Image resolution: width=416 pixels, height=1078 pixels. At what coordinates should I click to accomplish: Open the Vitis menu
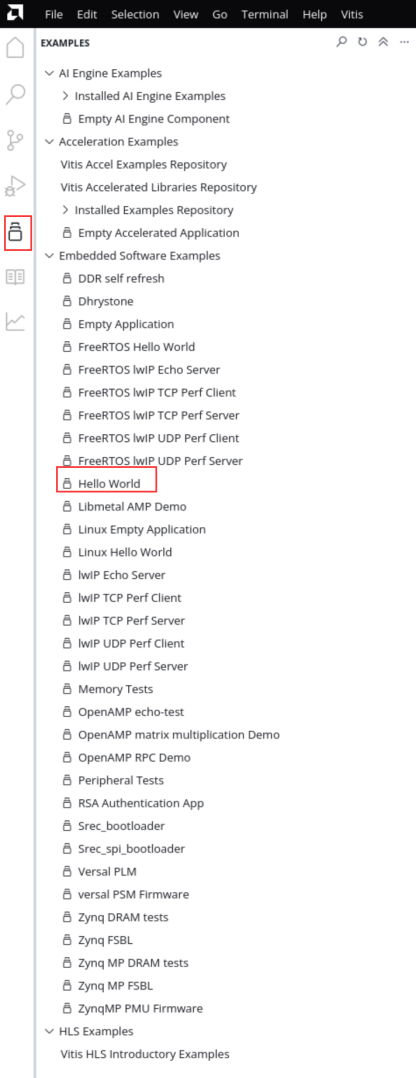(352, 14)
